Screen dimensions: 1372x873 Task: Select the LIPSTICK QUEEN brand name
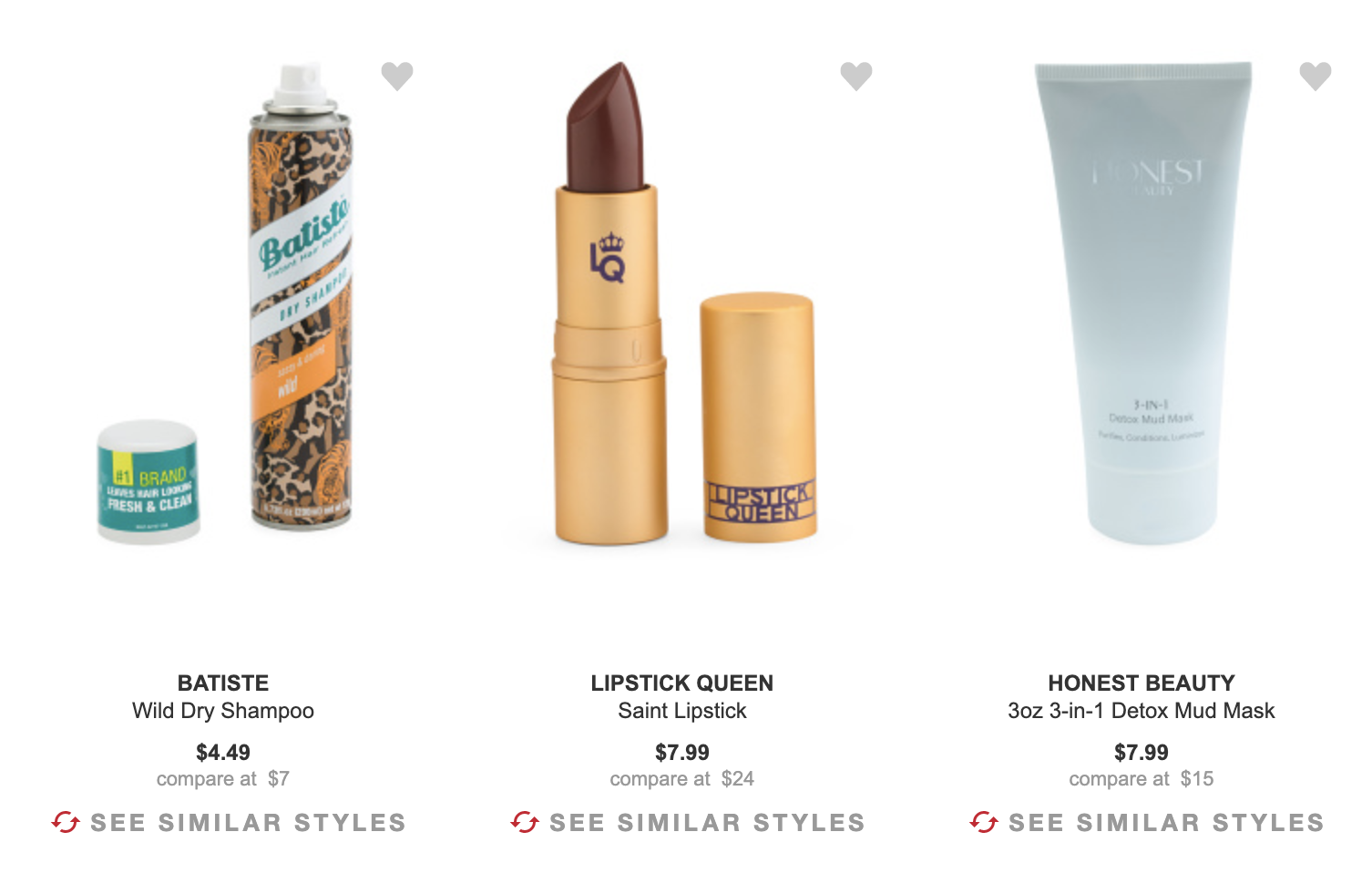pos(682,683)
